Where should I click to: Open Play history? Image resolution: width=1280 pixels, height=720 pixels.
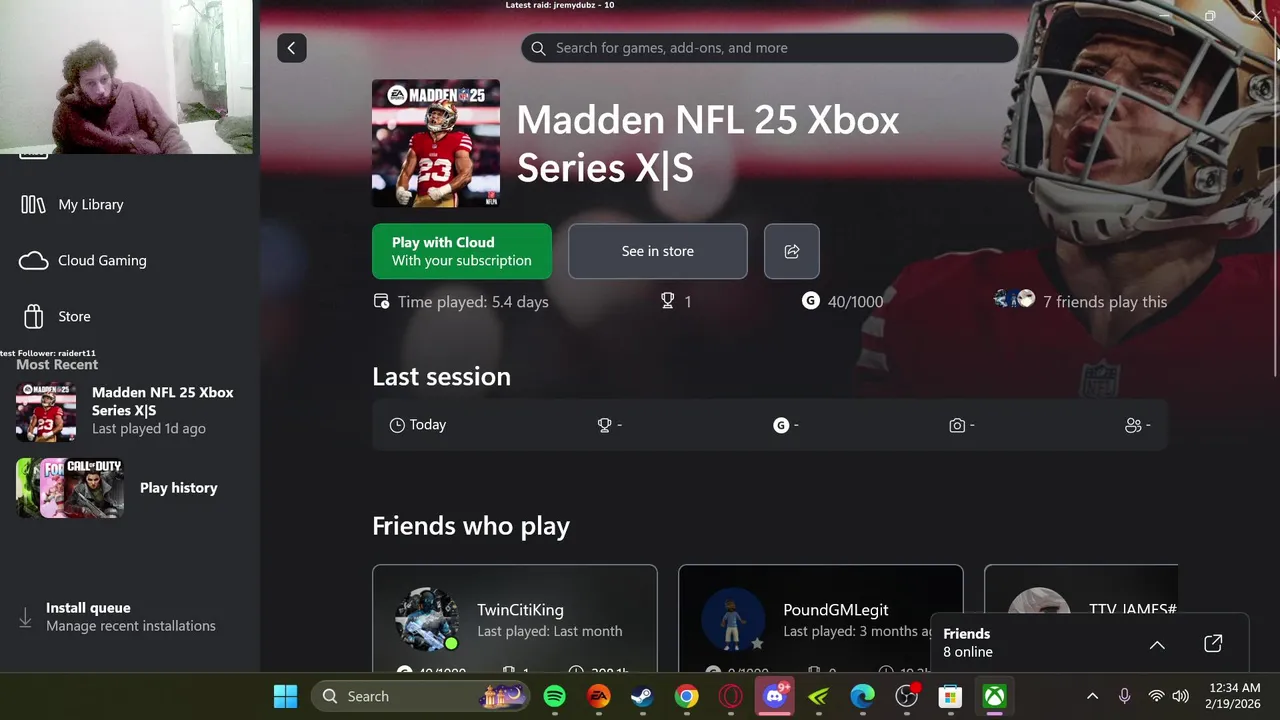(130, 488)
